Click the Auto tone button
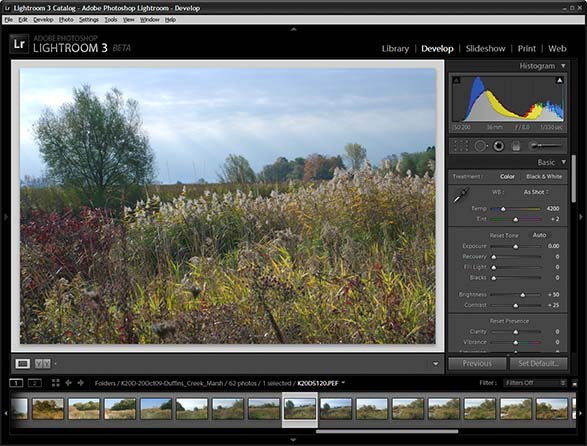The width and height of the screenshot is (587, 446). 539,235
